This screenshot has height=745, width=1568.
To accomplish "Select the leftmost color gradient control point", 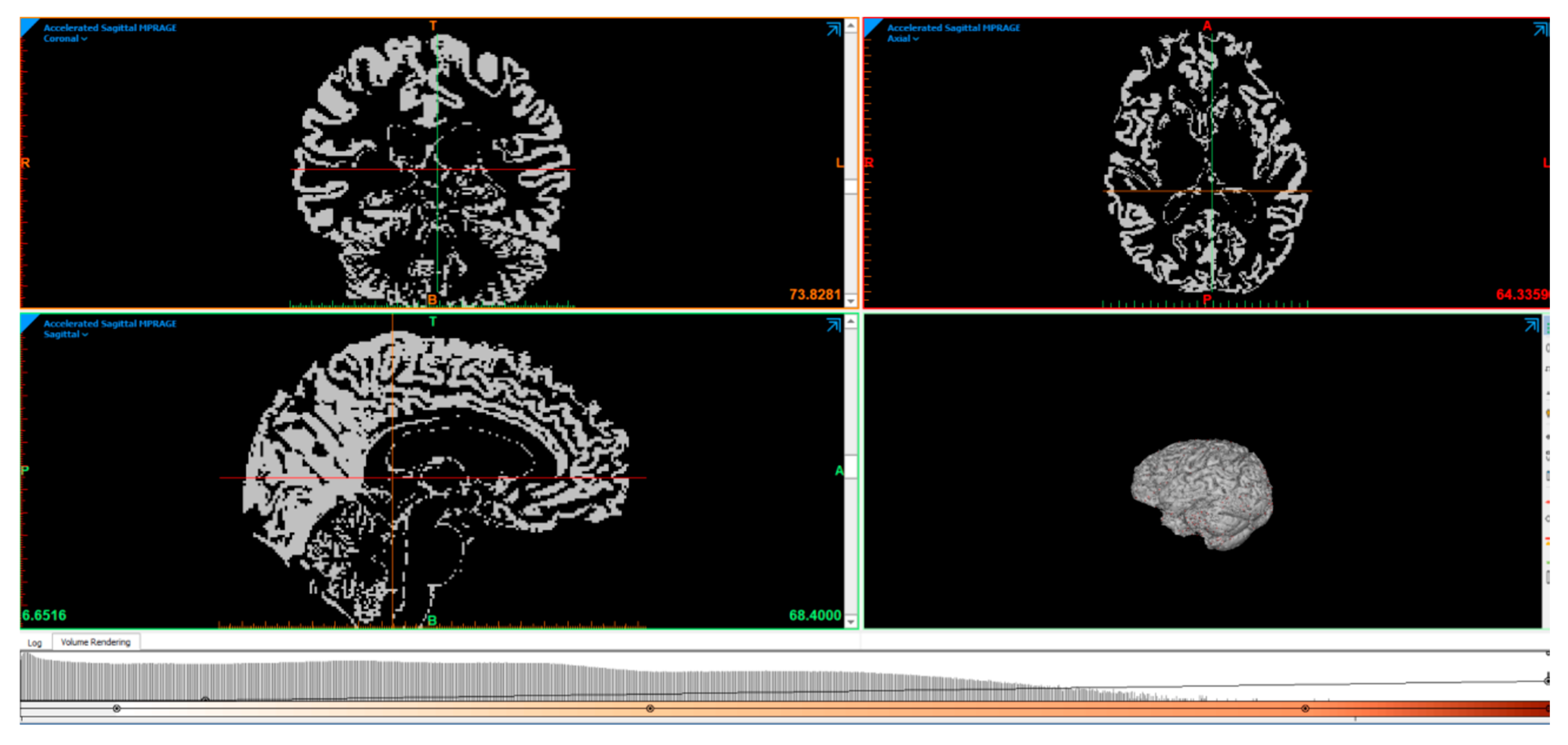I will [x=116, y=709].
